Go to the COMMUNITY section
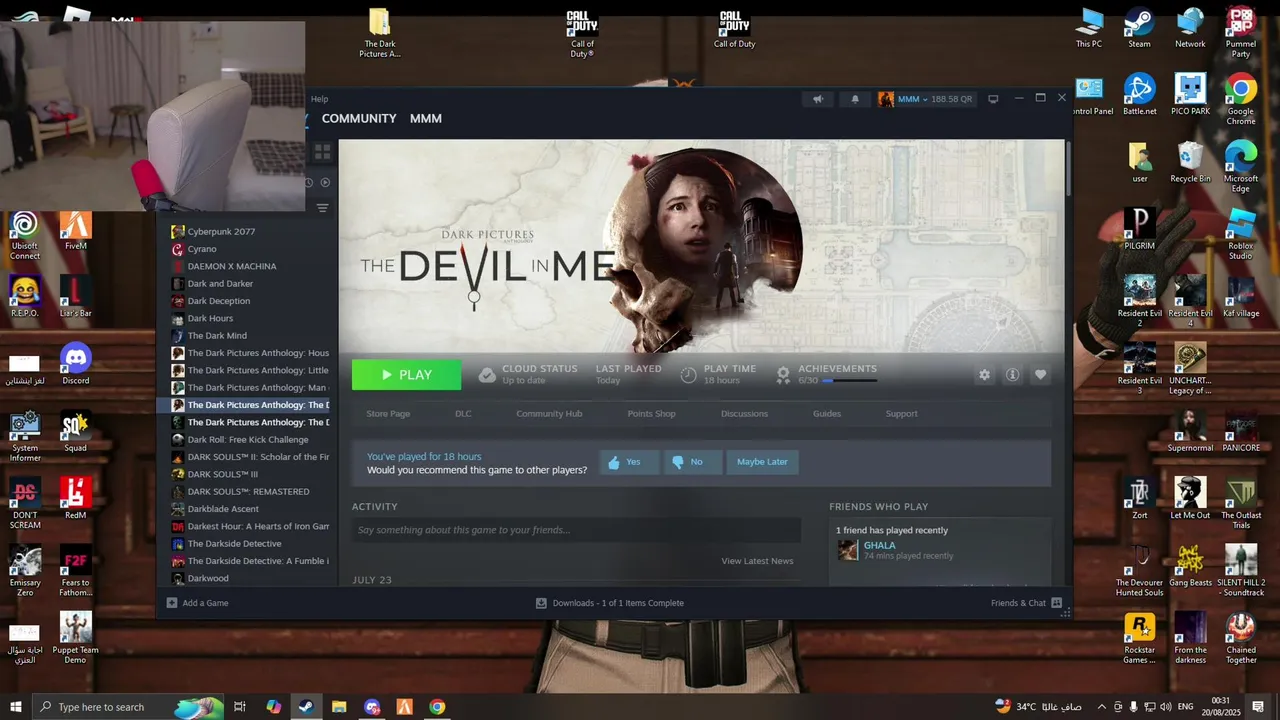 tap(359, 118)
